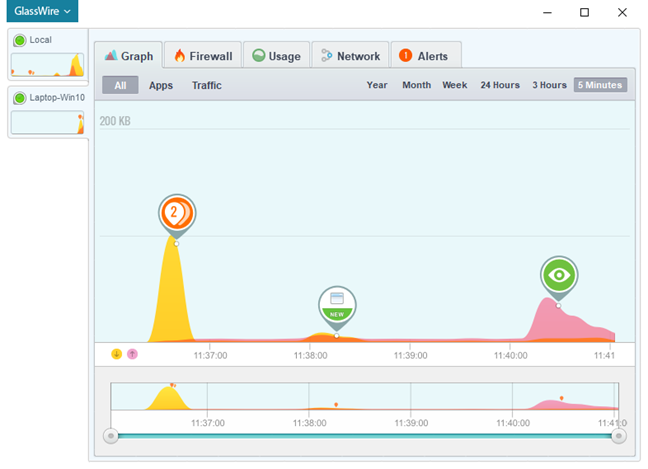Select the Local server entry
The width and height of the screenshot is (648, 469).
click(x=48, y=55)
